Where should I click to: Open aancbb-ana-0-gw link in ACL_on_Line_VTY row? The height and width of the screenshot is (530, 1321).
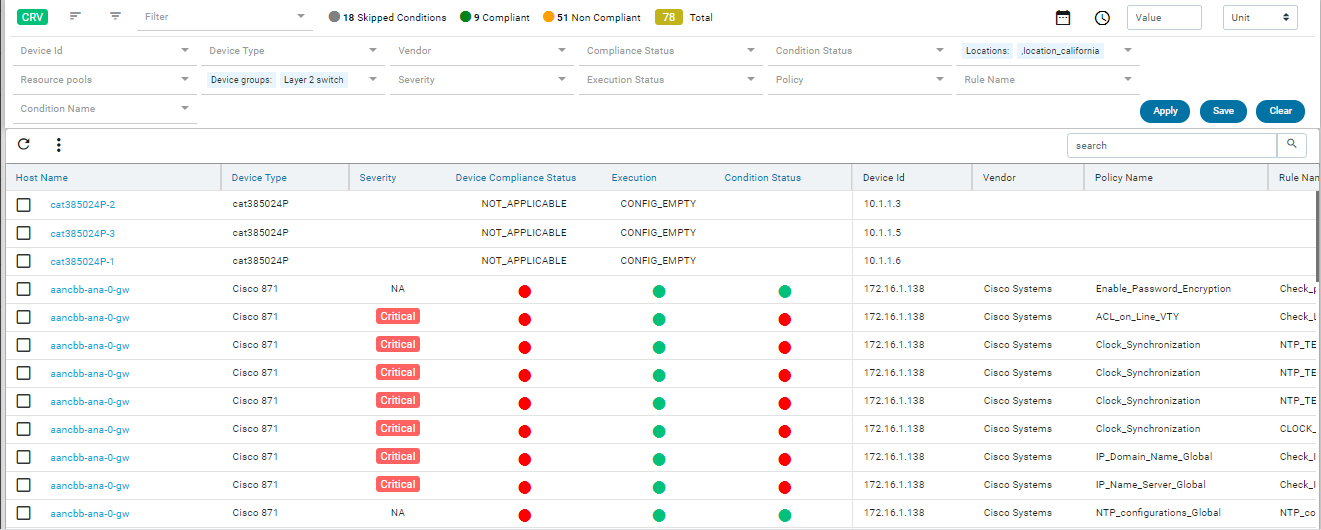click(x=90, y=317)
